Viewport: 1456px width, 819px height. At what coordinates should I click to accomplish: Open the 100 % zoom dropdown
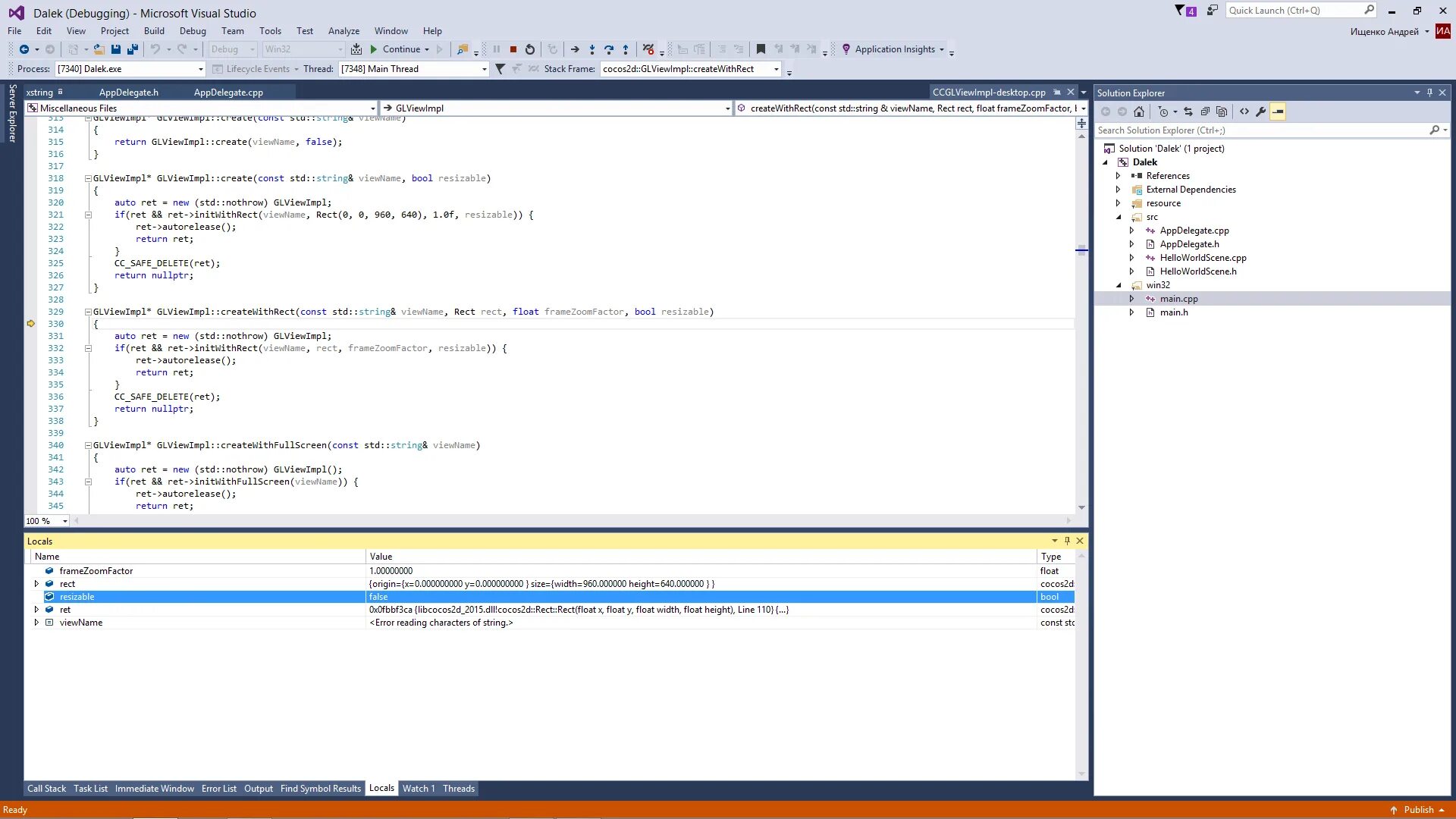46,521
